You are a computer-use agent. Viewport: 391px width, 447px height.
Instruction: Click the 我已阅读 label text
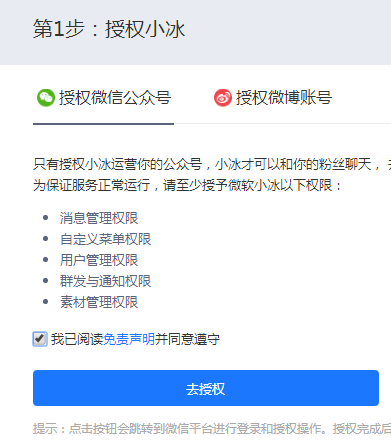point(77,339)
